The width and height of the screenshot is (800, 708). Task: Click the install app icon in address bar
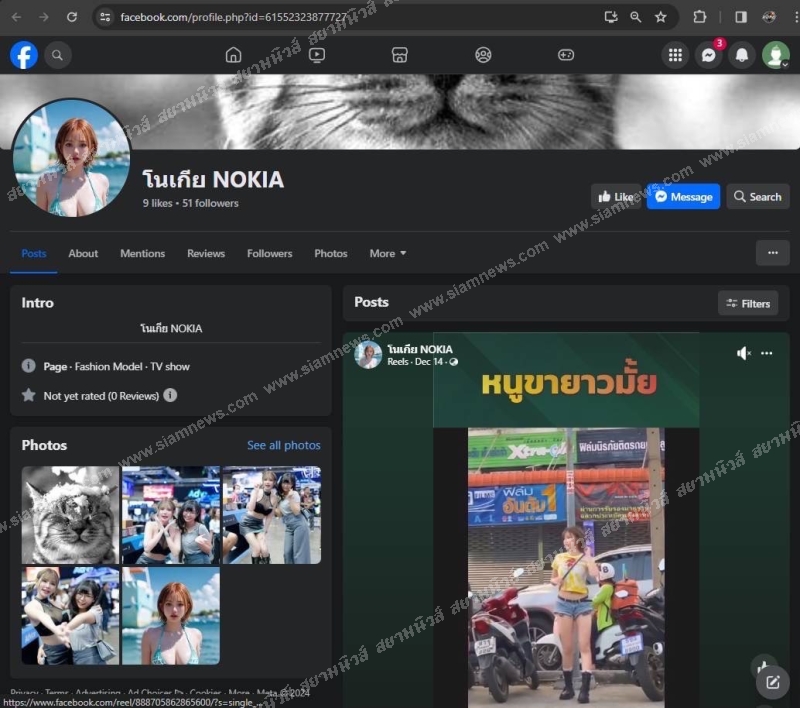[611, 17]
